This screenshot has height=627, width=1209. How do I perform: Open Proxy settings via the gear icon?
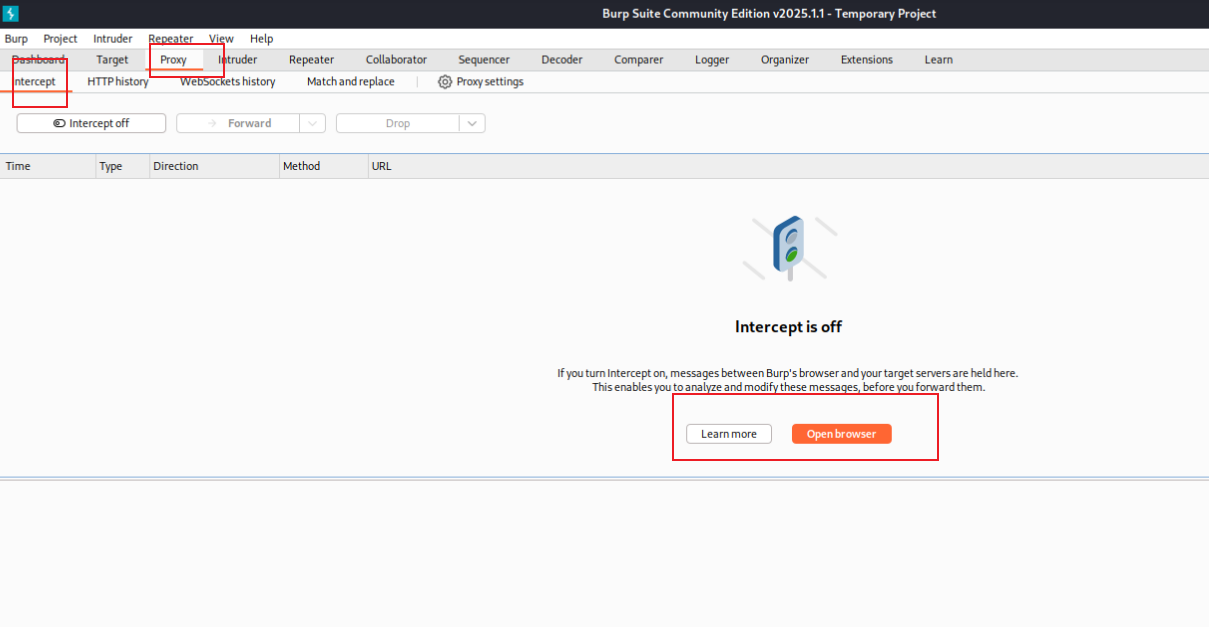[445, 82]
